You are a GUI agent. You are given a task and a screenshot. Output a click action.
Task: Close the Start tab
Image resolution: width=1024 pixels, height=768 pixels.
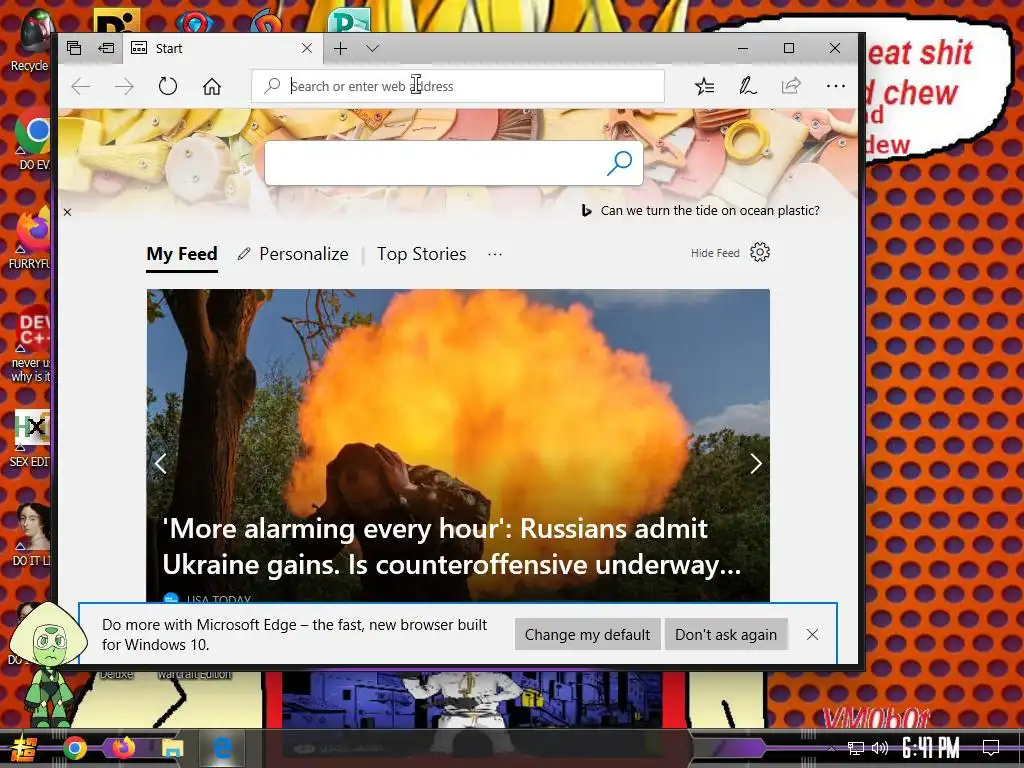coord(307,48)
